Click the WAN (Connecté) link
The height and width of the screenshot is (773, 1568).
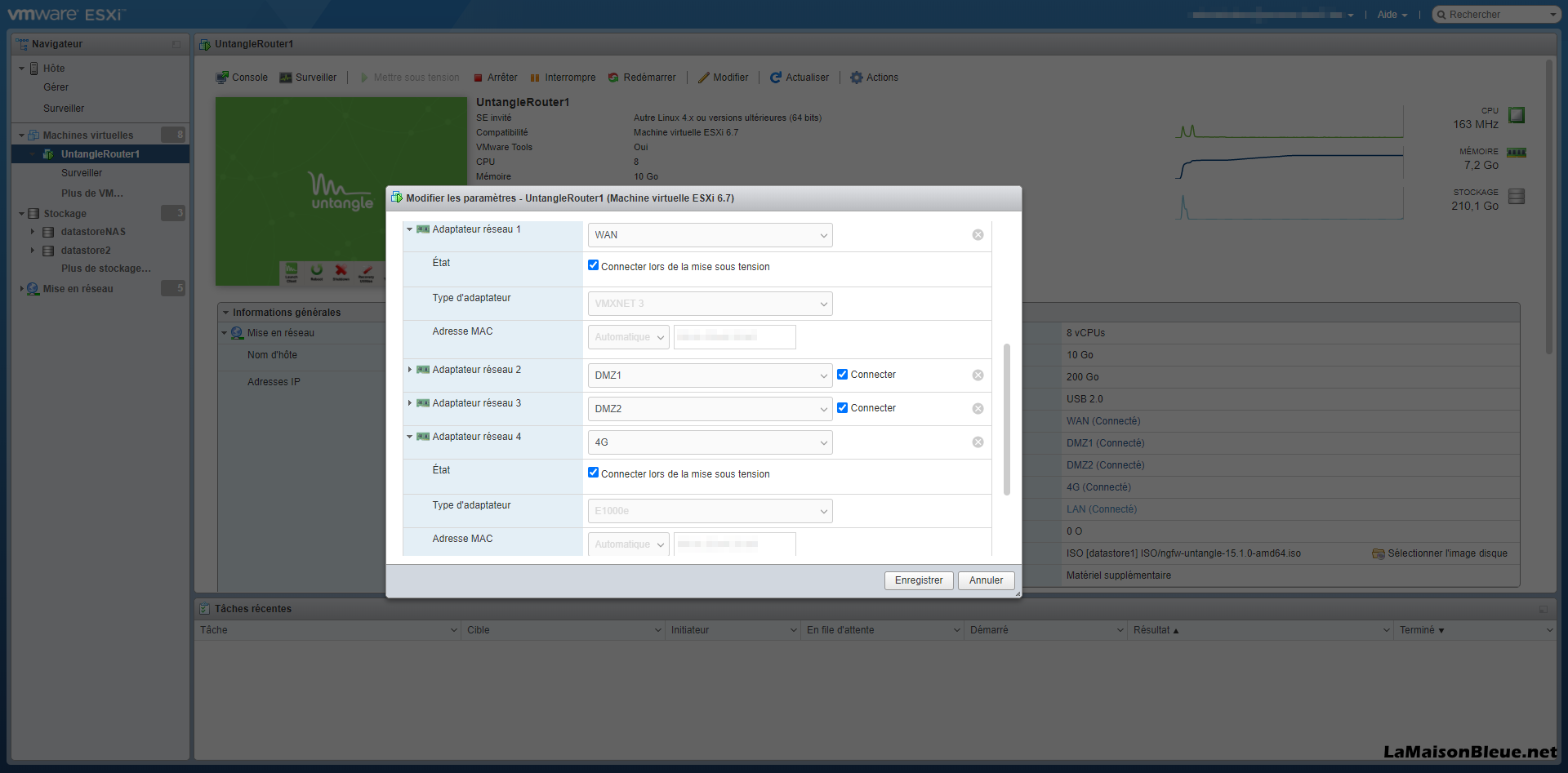click(x=1103, y=421)
